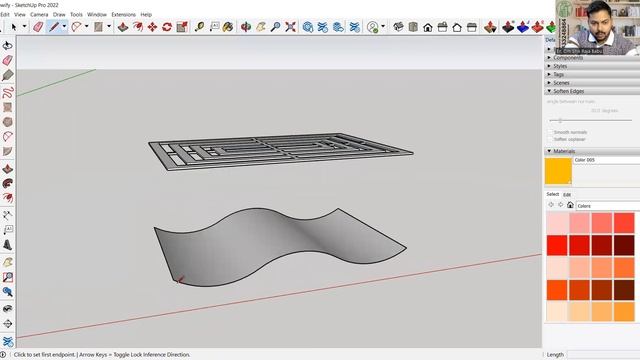The width and height of the screenshot is (640, 360).
Task: Select the arrow Select tool
Action: (x=14, y=27)
